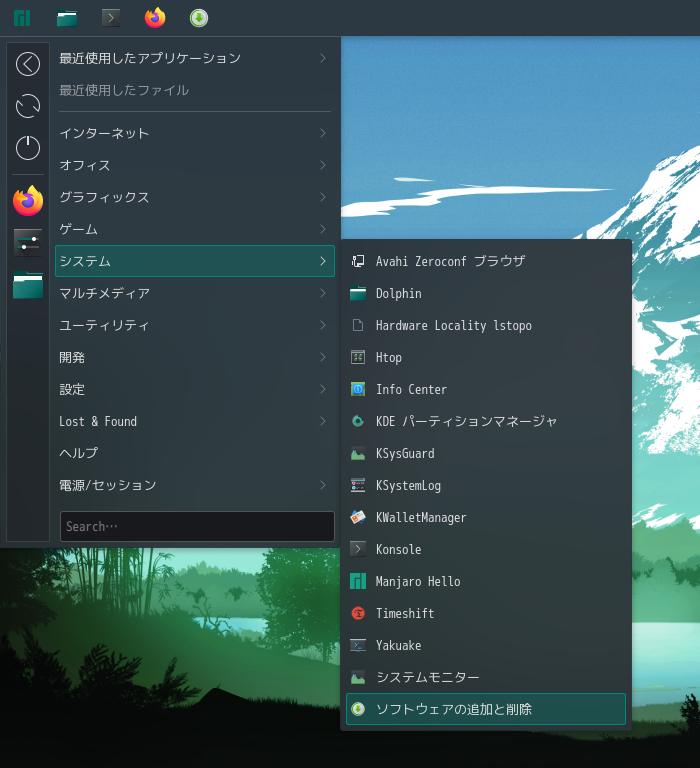Open Yakuake text entry
The width and height of the screenshot is (700, 768).
click(399, 645)
